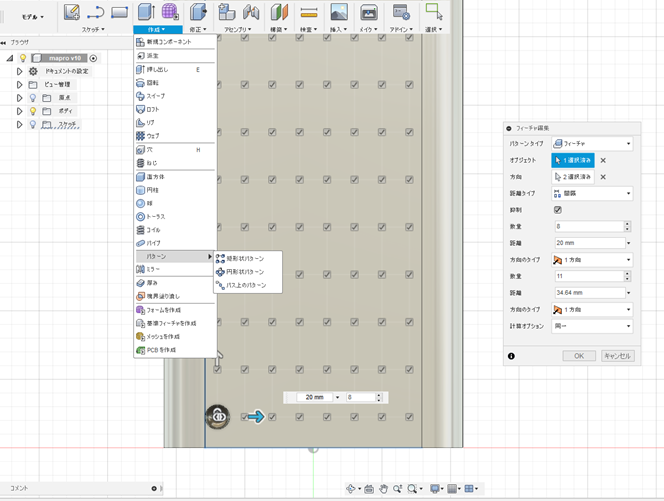Click the Orbit icon in navigation bar
This screenshot has height=501, width=664.
(351, 489)
